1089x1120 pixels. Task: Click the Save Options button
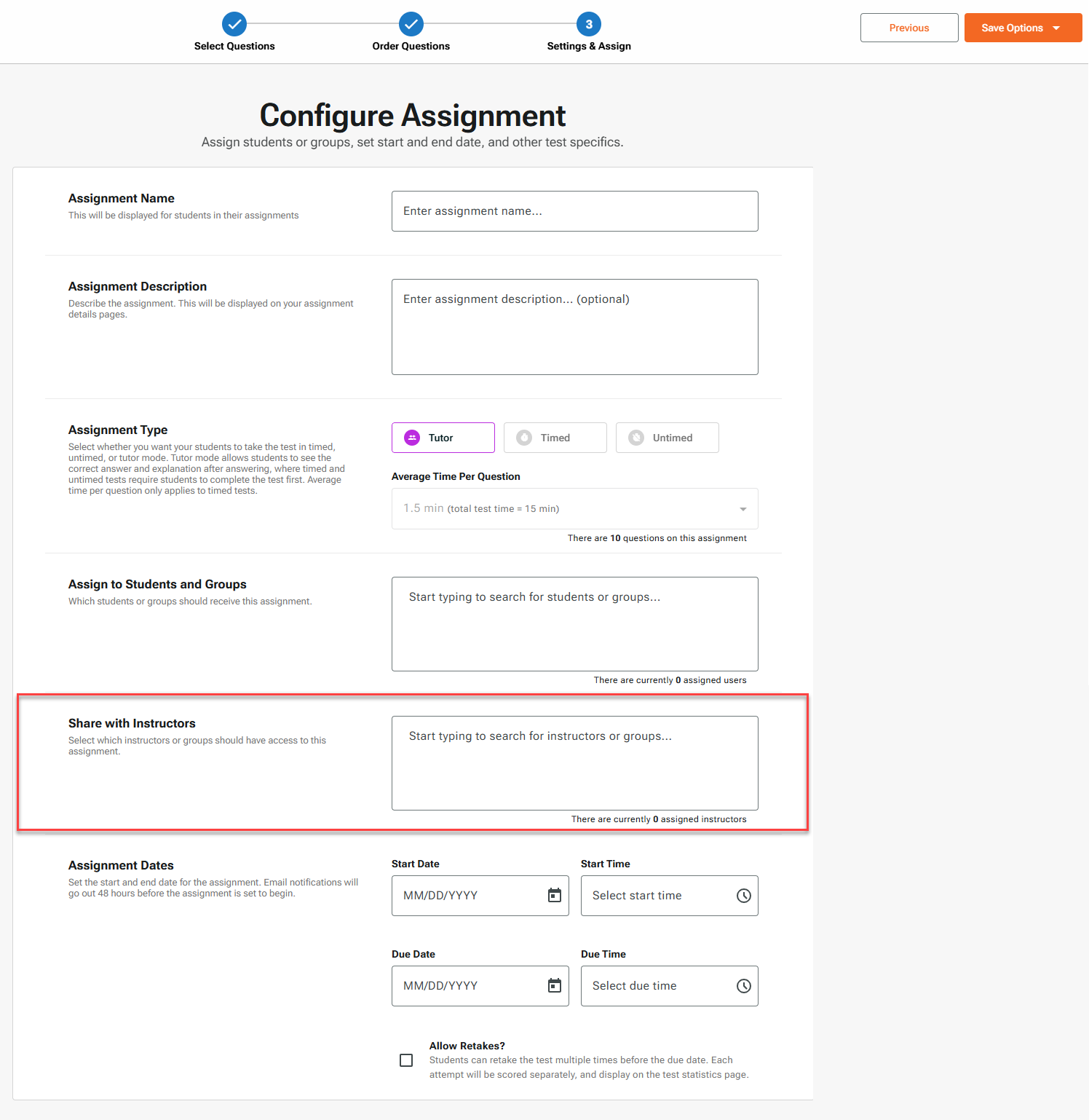pyautogui.click(x=1011, y=28)
